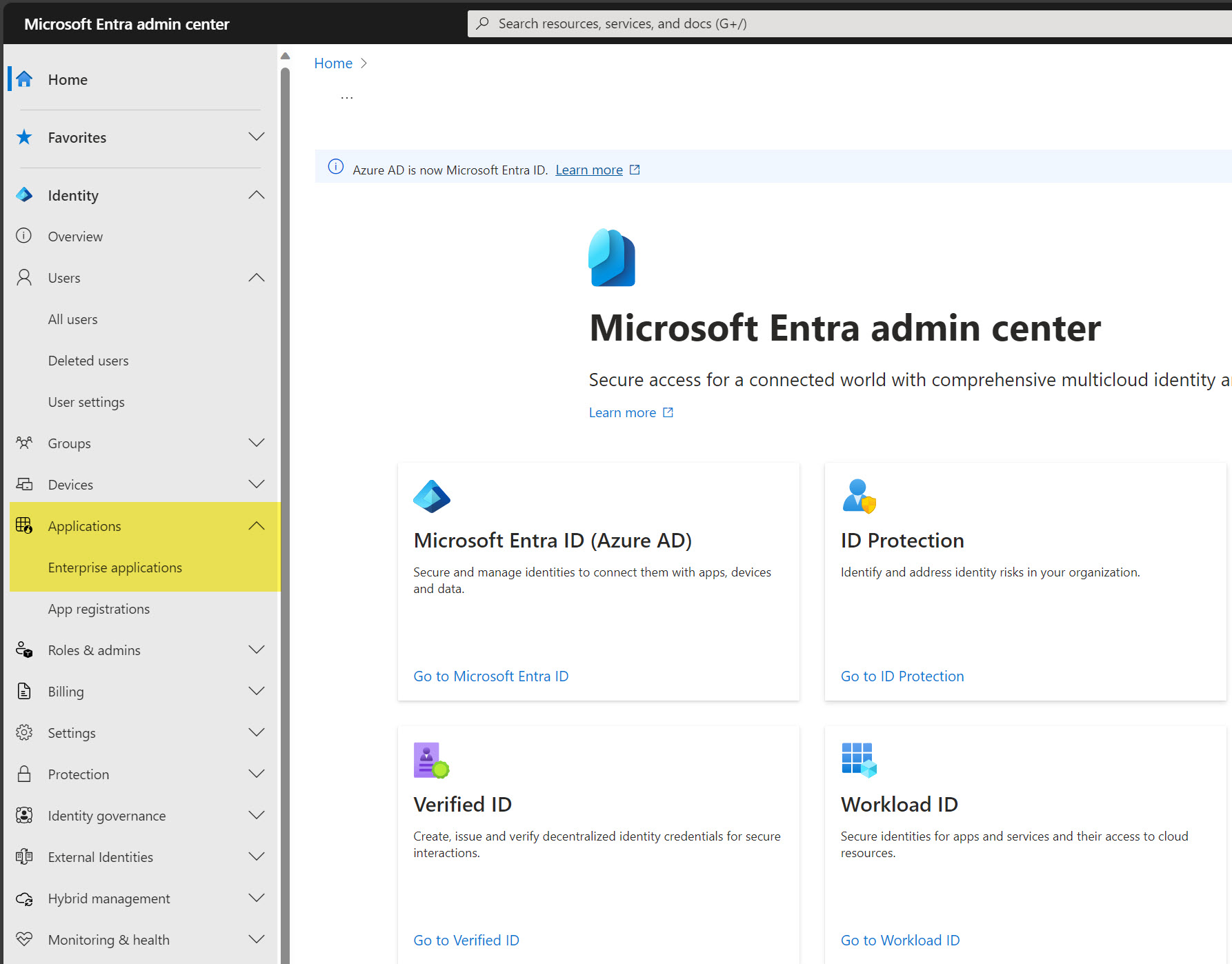The width and height of the screenshot is (1232, 964).
Task: Click the Workload ID card icon
Action: 859,760
